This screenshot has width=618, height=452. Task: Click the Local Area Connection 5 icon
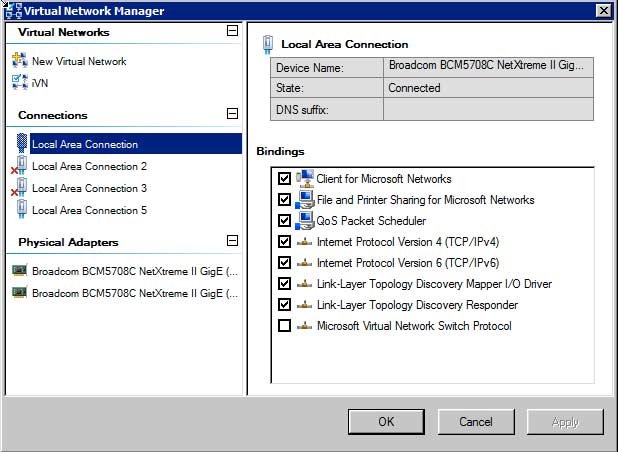(x=22, y=209)
